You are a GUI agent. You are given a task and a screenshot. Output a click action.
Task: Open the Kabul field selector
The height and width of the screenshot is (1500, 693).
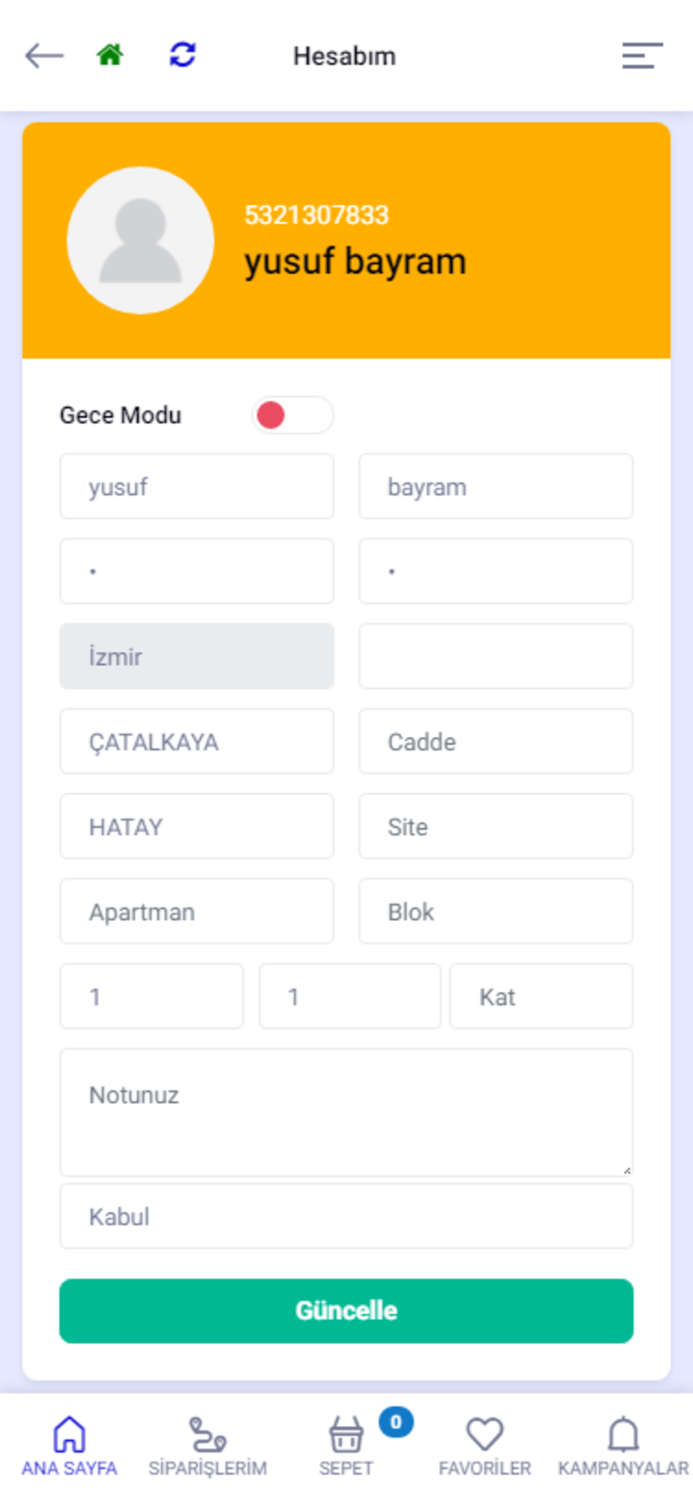tap(345, 1216)
